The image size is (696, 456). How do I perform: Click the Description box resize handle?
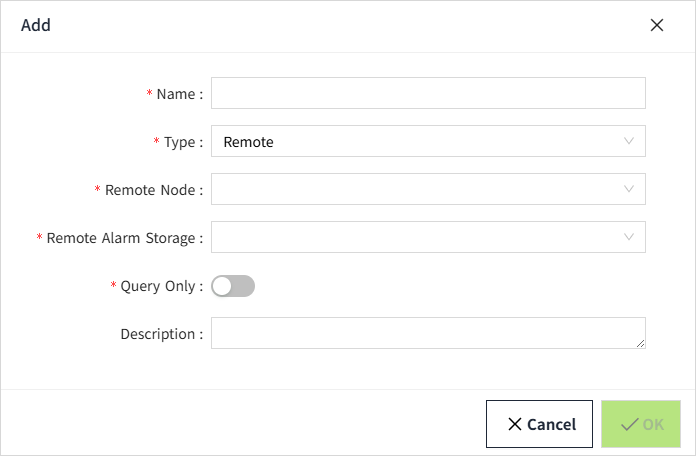pos(640,343)
